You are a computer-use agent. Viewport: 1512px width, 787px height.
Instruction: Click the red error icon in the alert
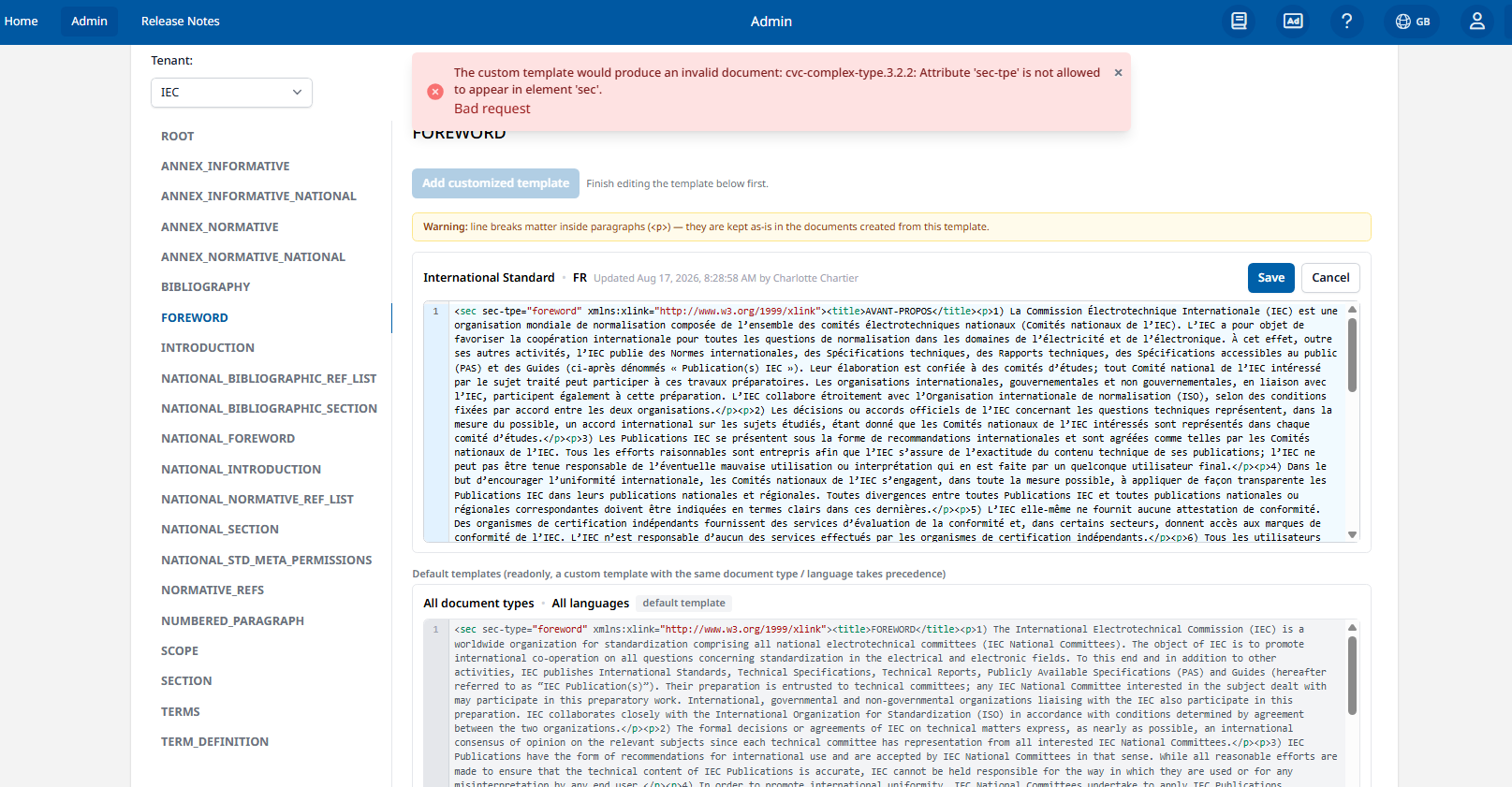click(435, 91)
